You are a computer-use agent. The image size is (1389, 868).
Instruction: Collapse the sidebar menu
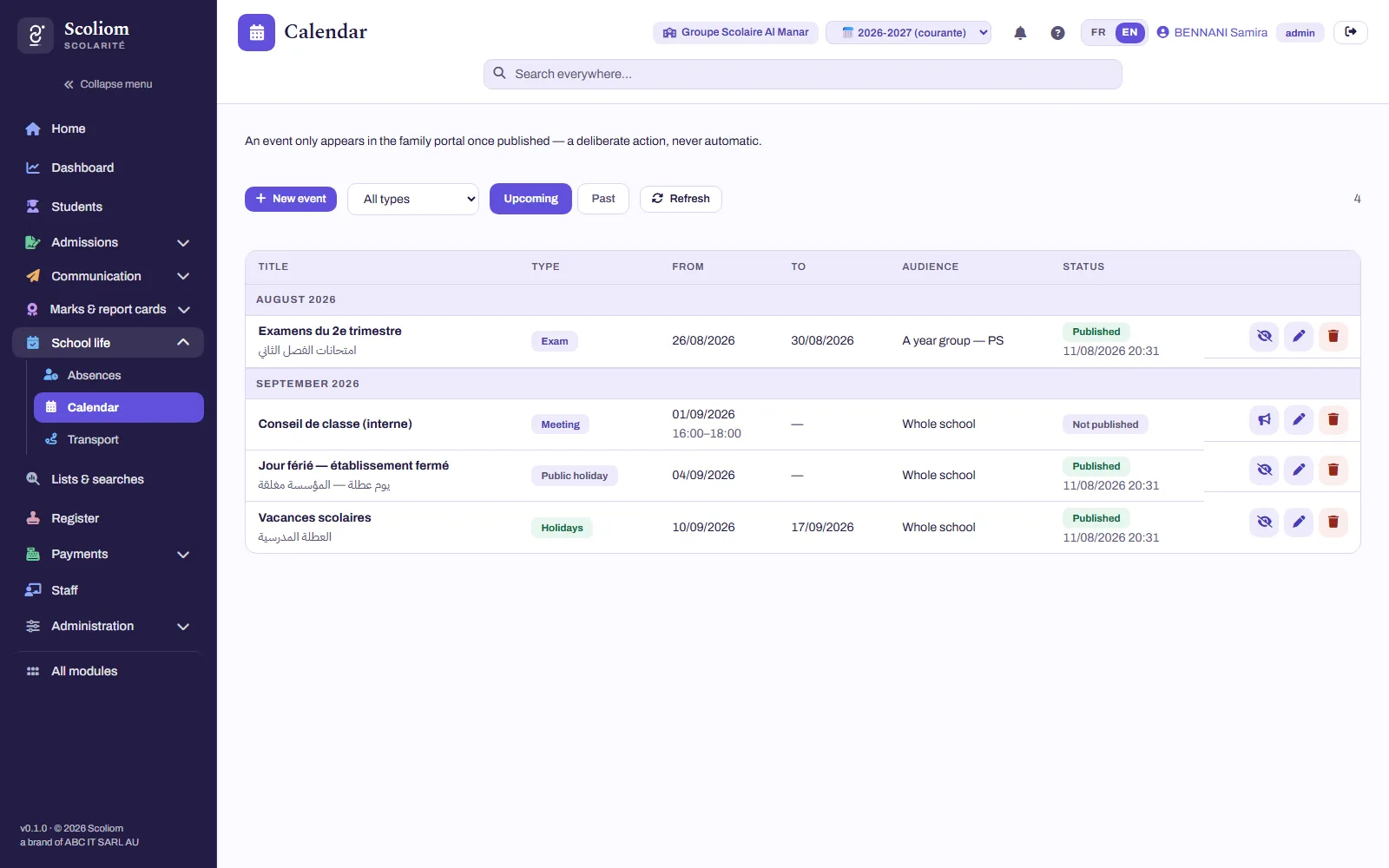click(x=108, y=84)
